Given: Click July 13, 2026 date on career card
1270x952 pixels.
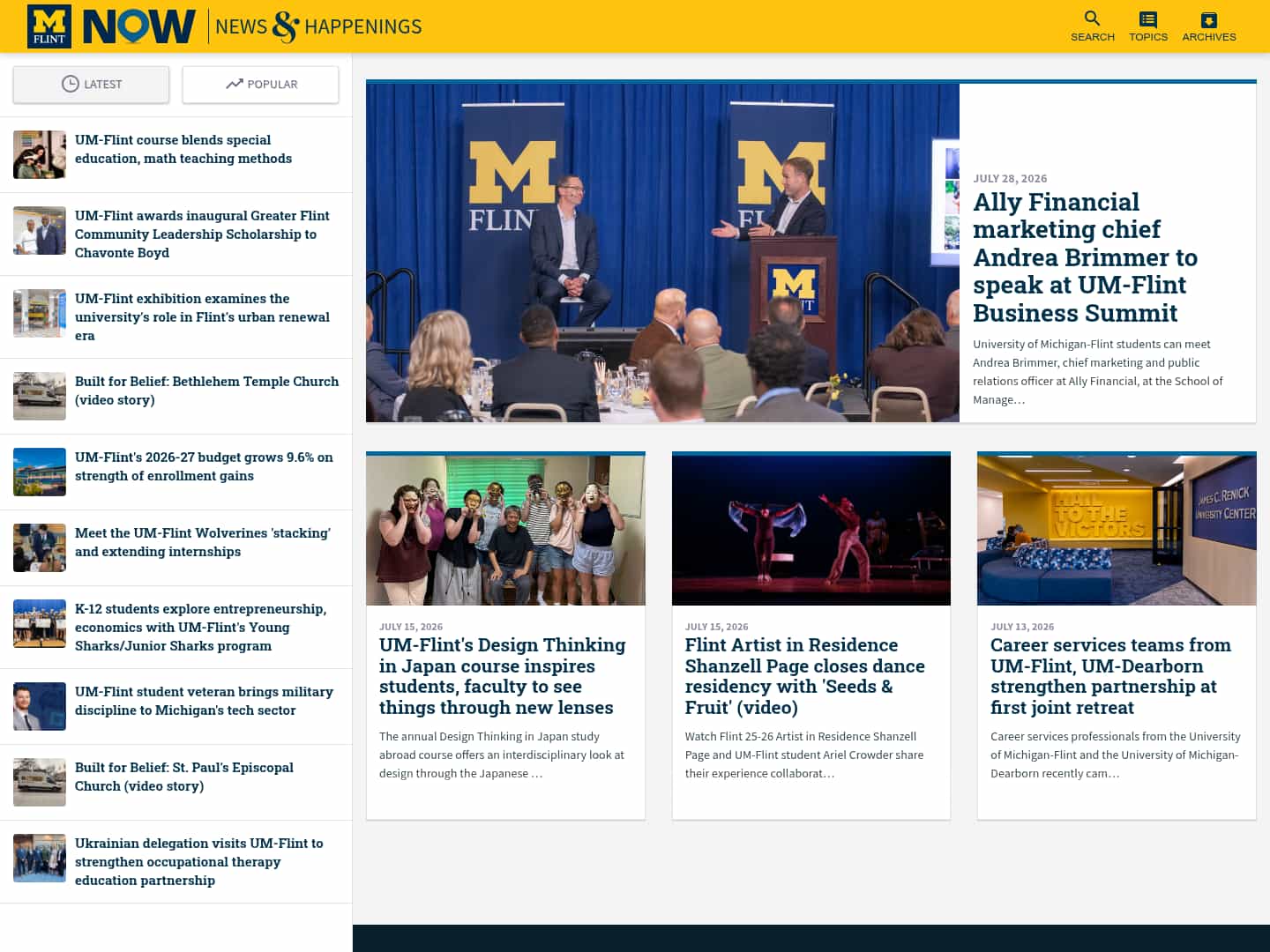Looking at the screenshot, I should 1022,627.
